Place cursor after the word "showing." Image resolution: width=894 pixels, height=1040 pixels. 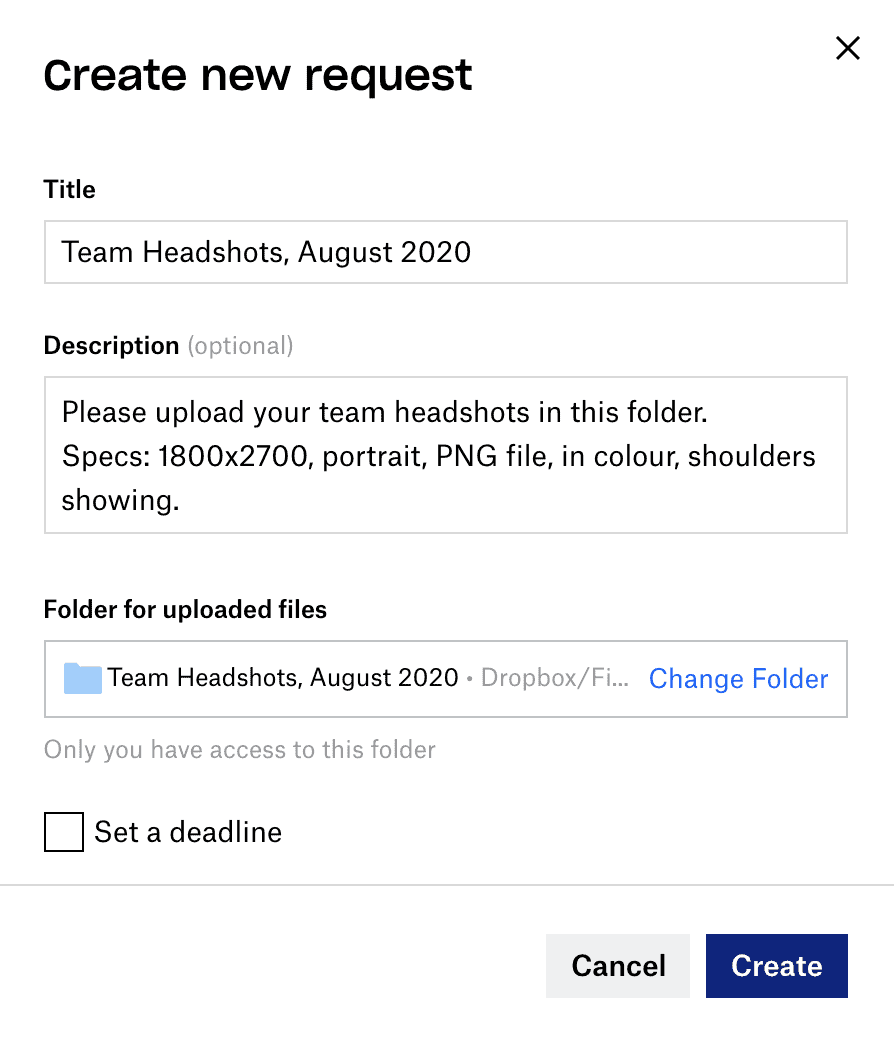pos(182,501)
